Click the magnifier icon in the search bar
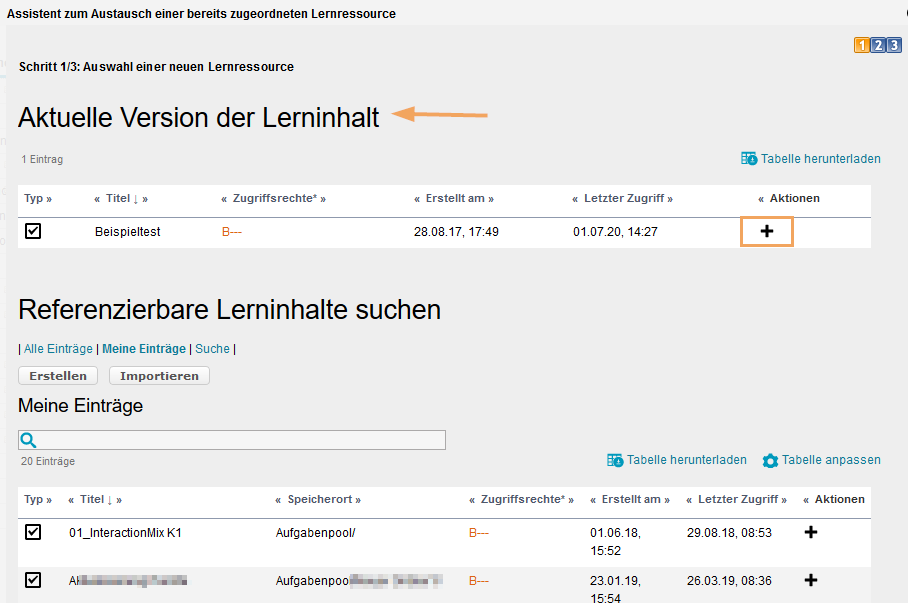The height and width of the screenshot is (603, 908). tap(29, 439)
